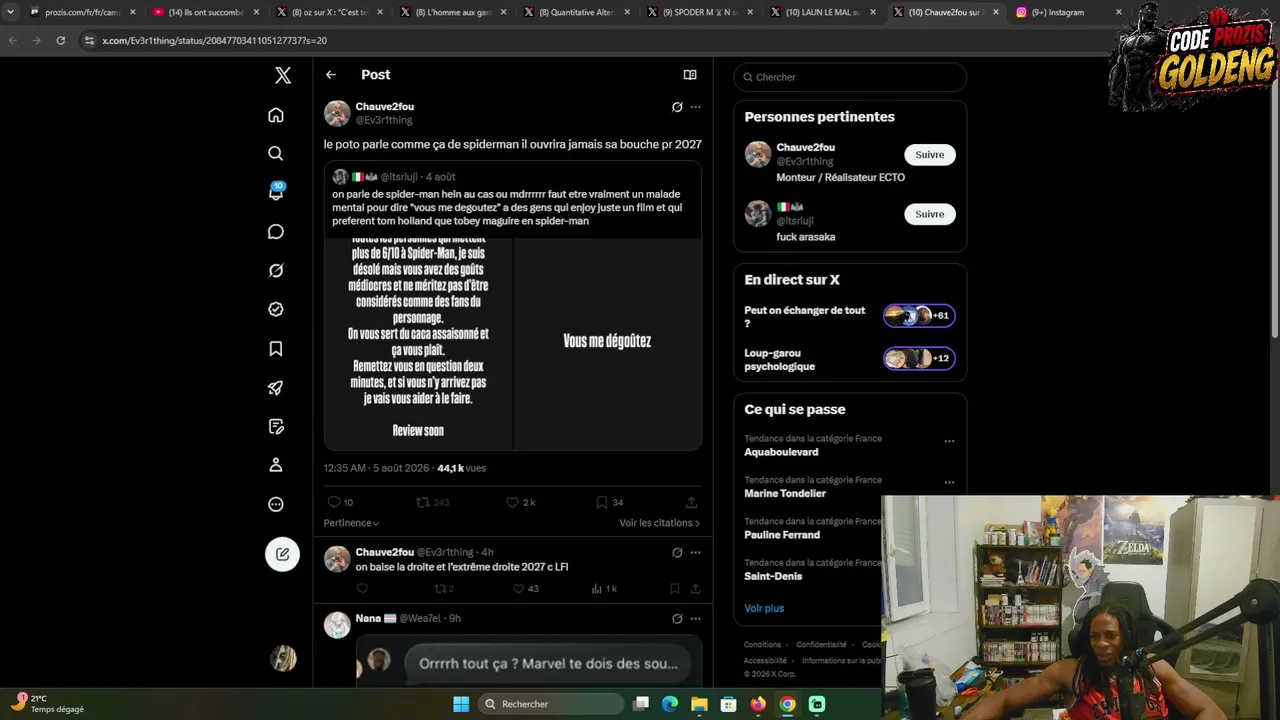The image size is (1280, 720).
Task: Open the More circle icon in sidebar
Action: (x=276, y=505)
